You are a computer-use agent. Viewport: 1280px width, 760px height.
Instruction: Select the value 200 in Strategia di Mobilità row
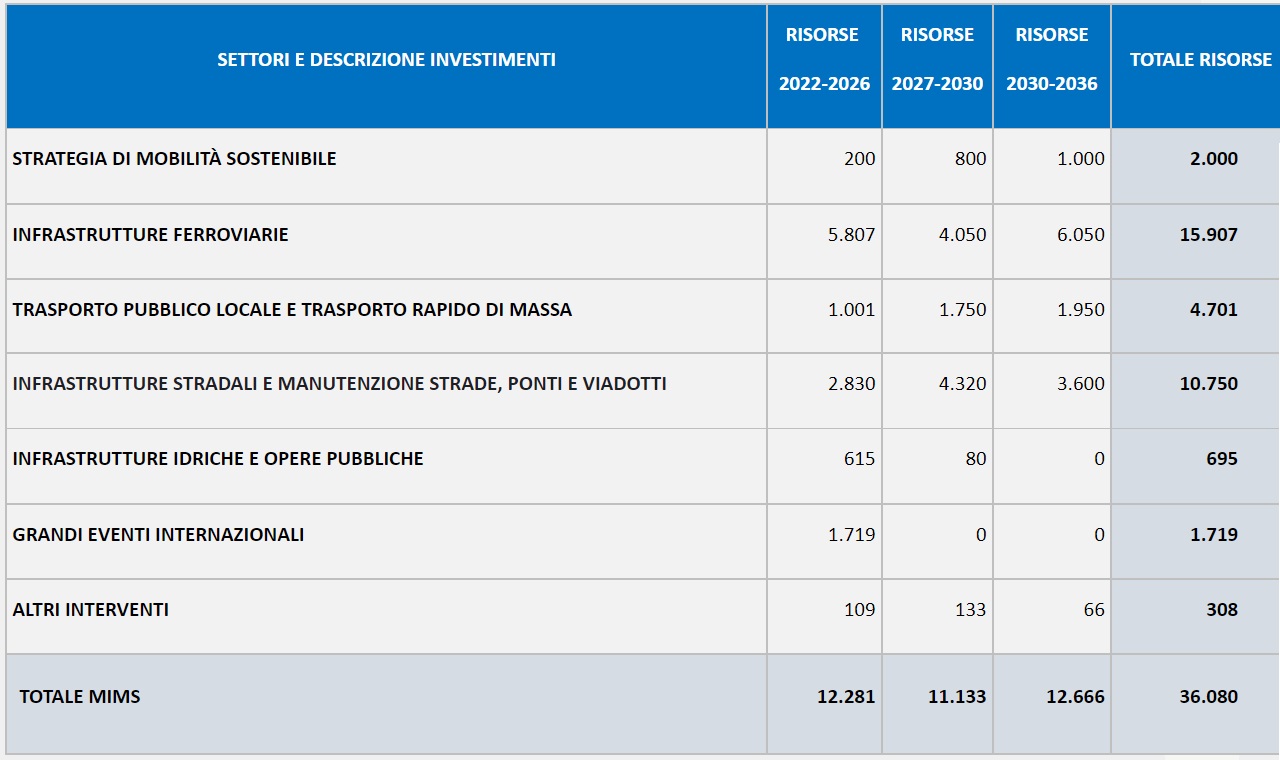click(860, 159)
